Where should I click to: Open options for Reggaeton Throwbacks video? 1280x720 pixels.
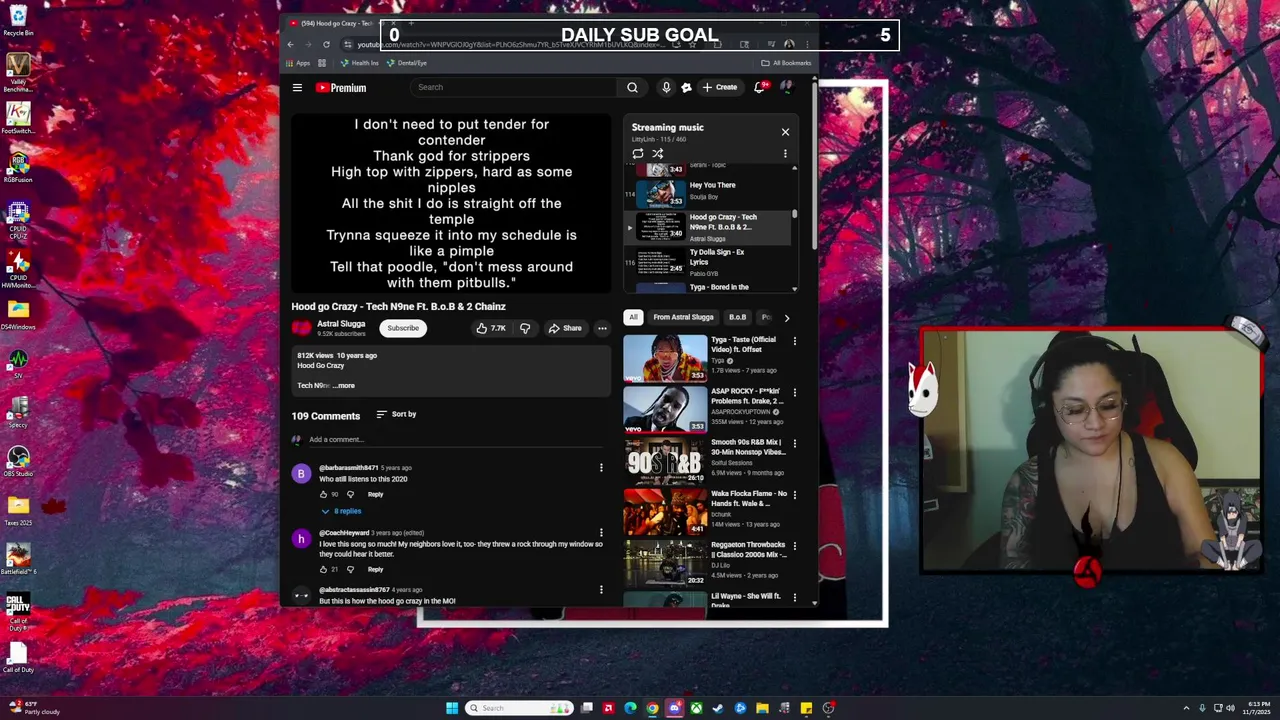pyautogui.click(x=795, y=546)
